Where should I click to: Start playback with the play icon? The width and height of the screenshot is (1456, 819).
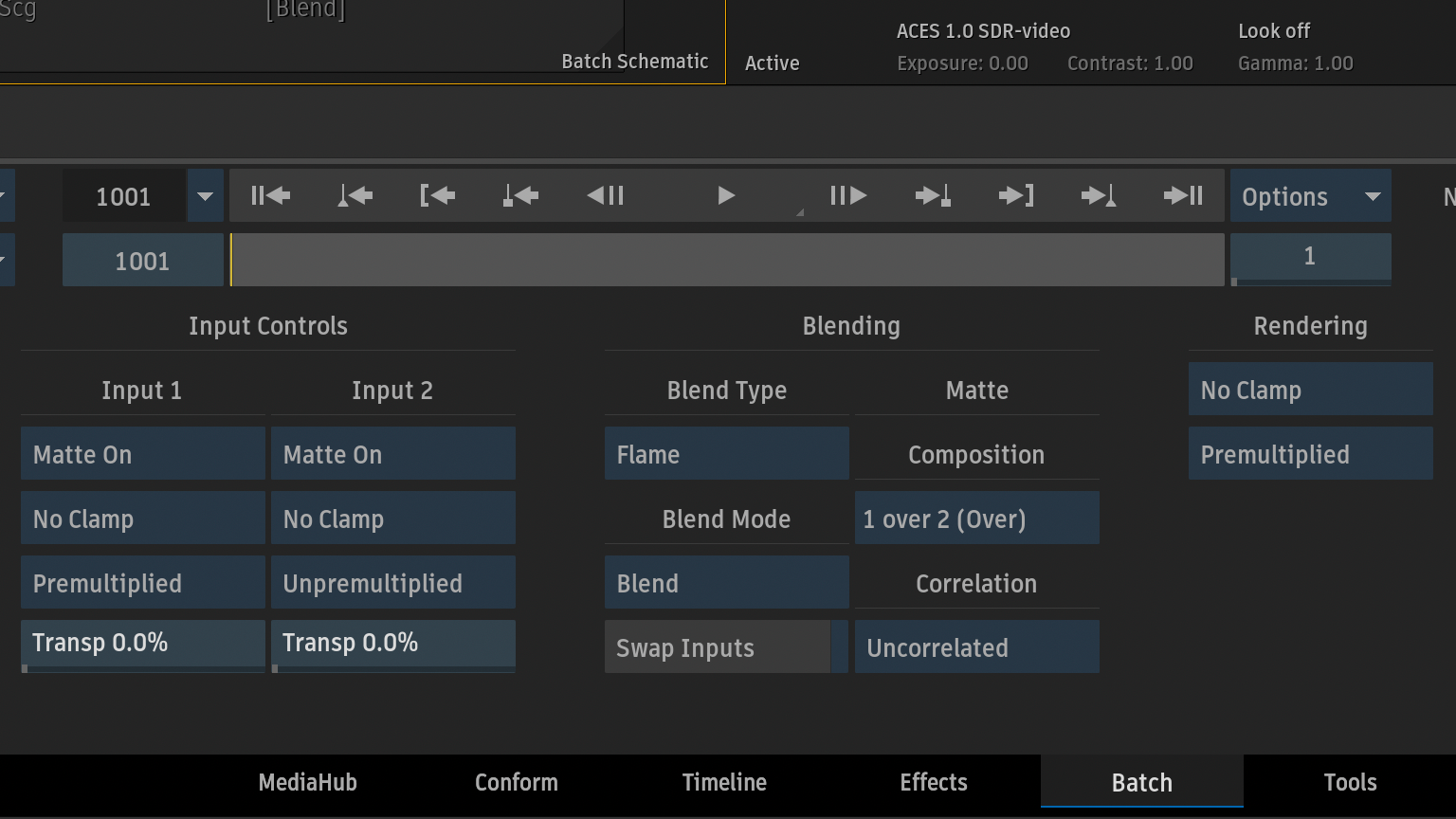[x=726, y=196]
